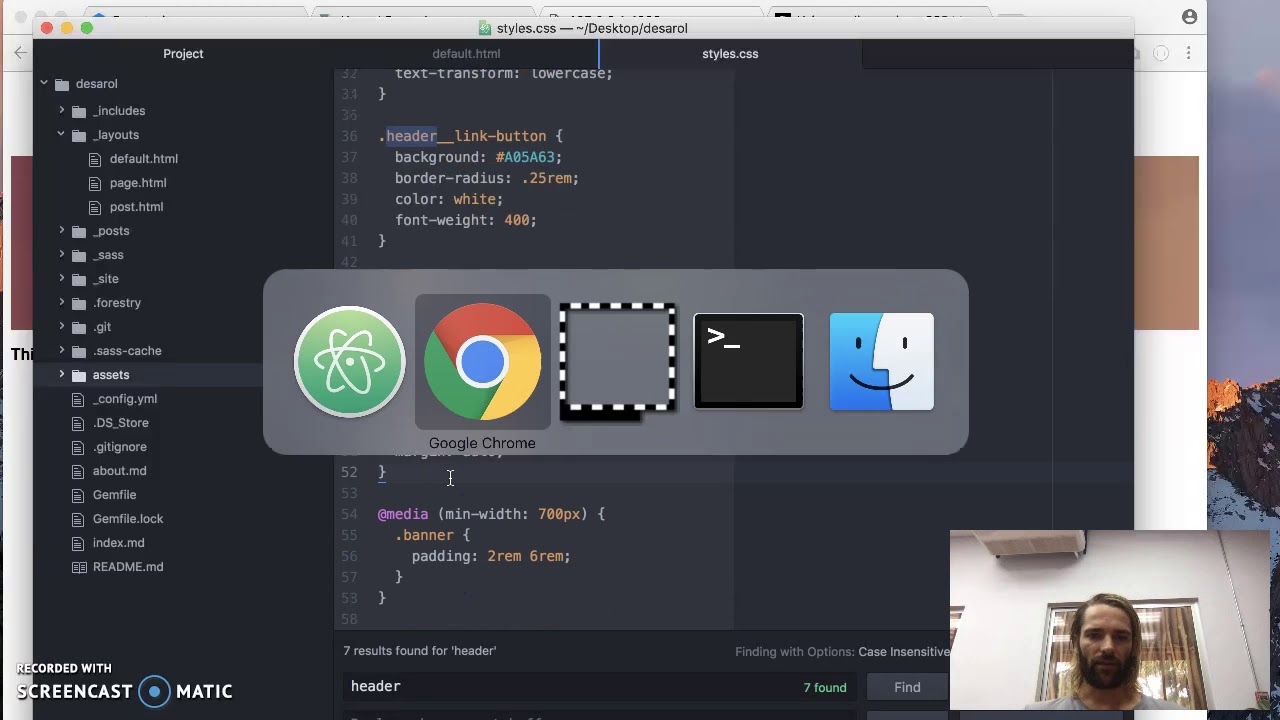Click the 'padding: 2rem 6rem;' line

(491, 556)
